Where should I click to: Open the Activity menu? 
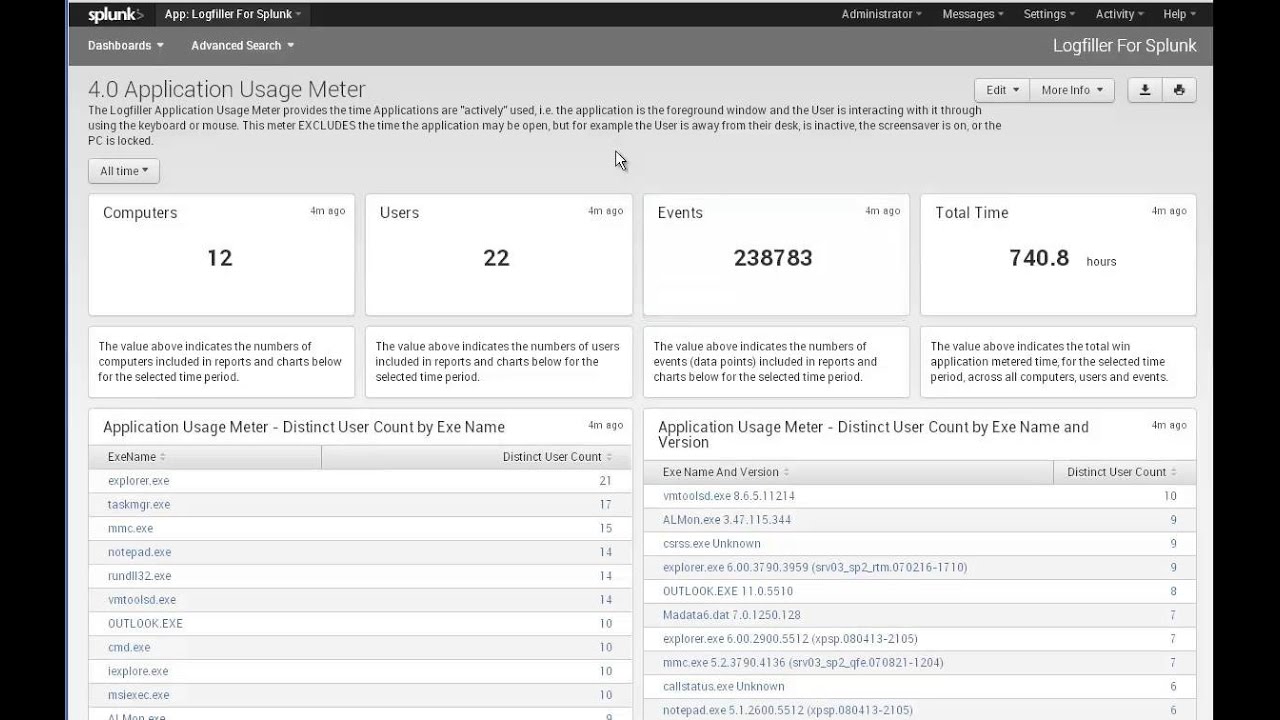point(1120,14)
